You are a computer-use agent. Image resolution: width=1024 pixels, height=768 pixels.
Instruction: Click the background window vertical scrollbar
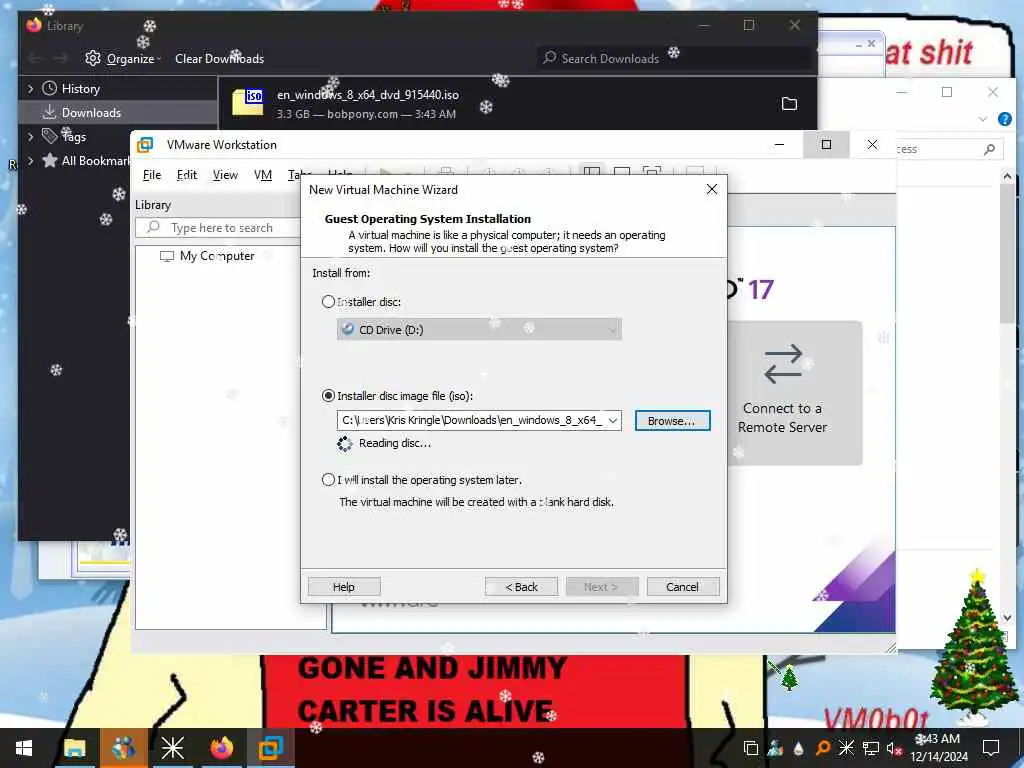point(1007,253)
